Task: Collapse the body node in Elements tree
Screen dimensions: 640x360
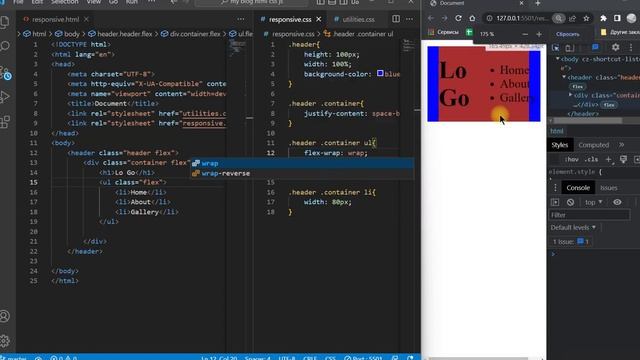Action: tap(558, 59)
